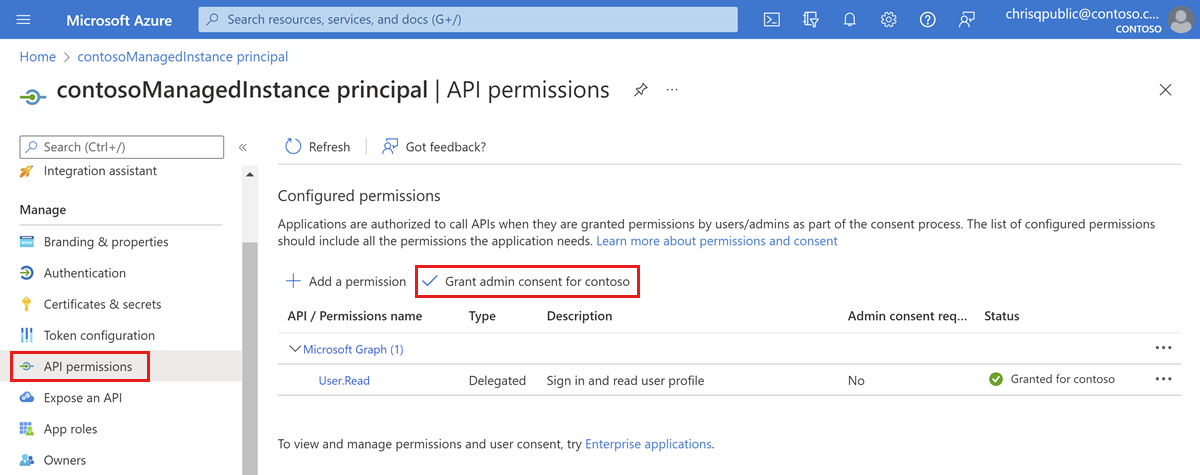Viewport: 1200px width, 475px height.
Task: Open the Enterprise applications link
Action: coord(648,444)
